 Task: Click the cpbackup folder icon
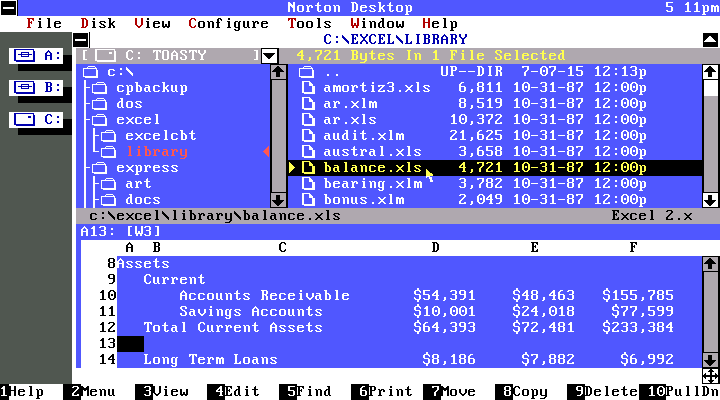coord(99,88)
